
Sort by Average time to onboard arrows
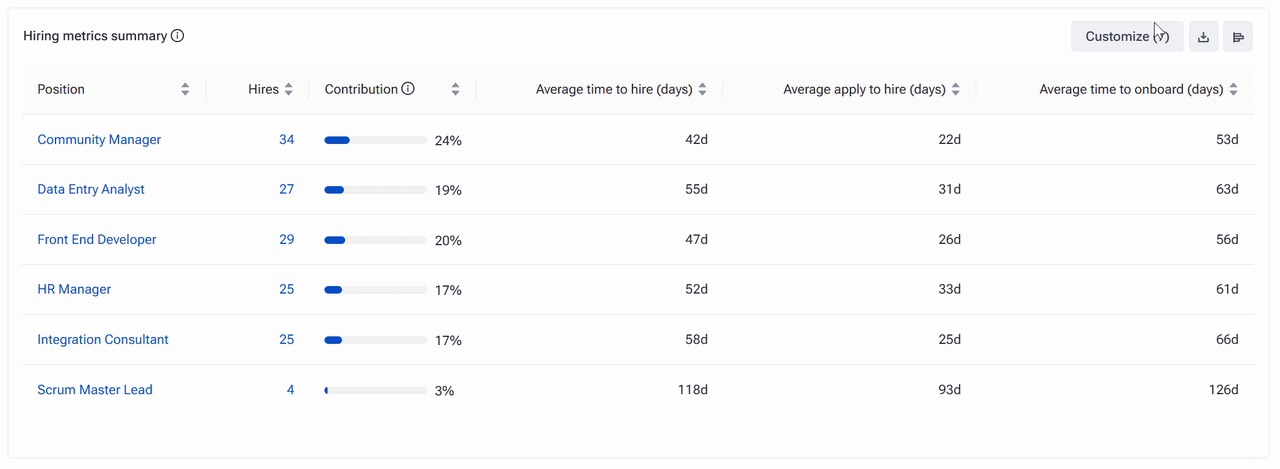click(x=1233, y=89)
